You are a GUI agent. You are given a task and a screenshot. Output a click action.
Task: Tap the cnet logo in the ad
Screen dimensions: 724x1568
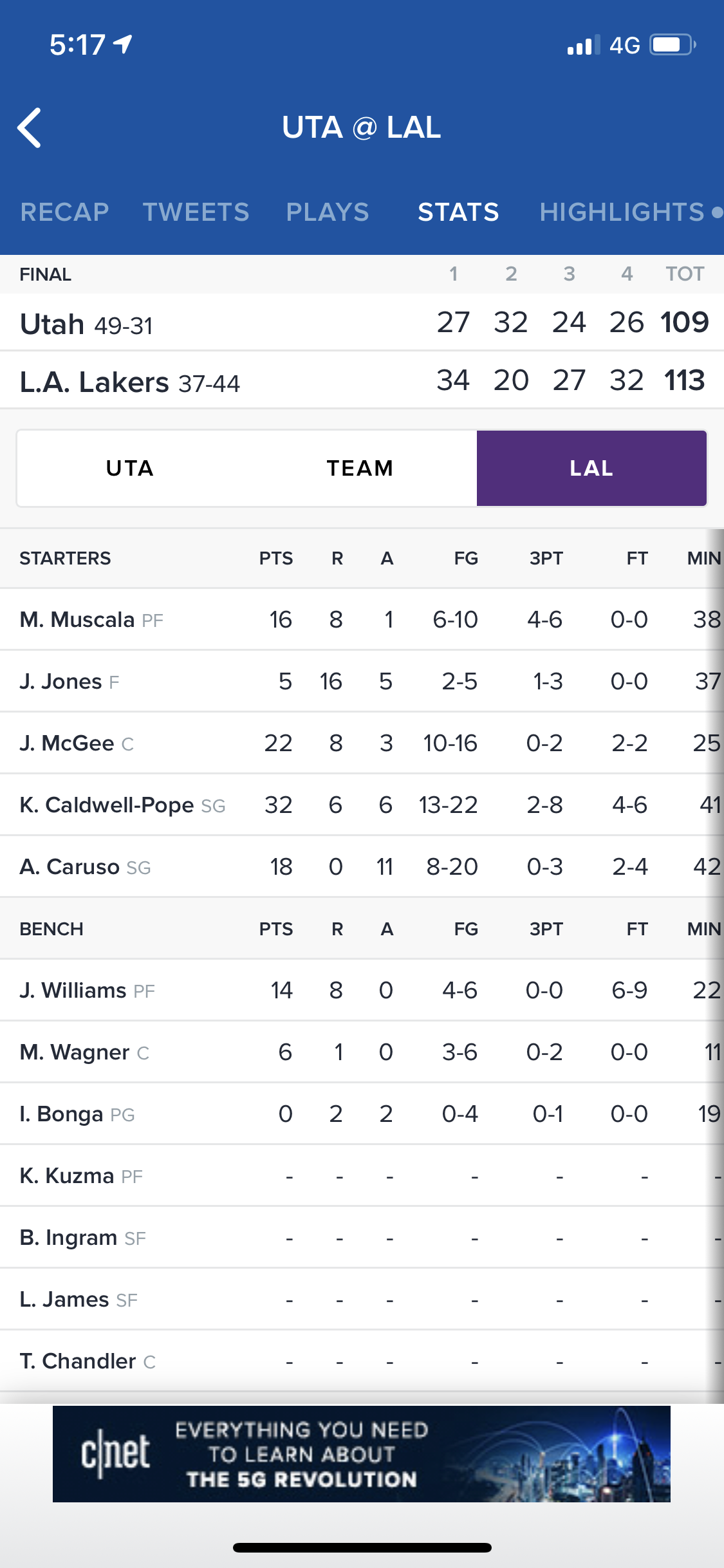115,1453
